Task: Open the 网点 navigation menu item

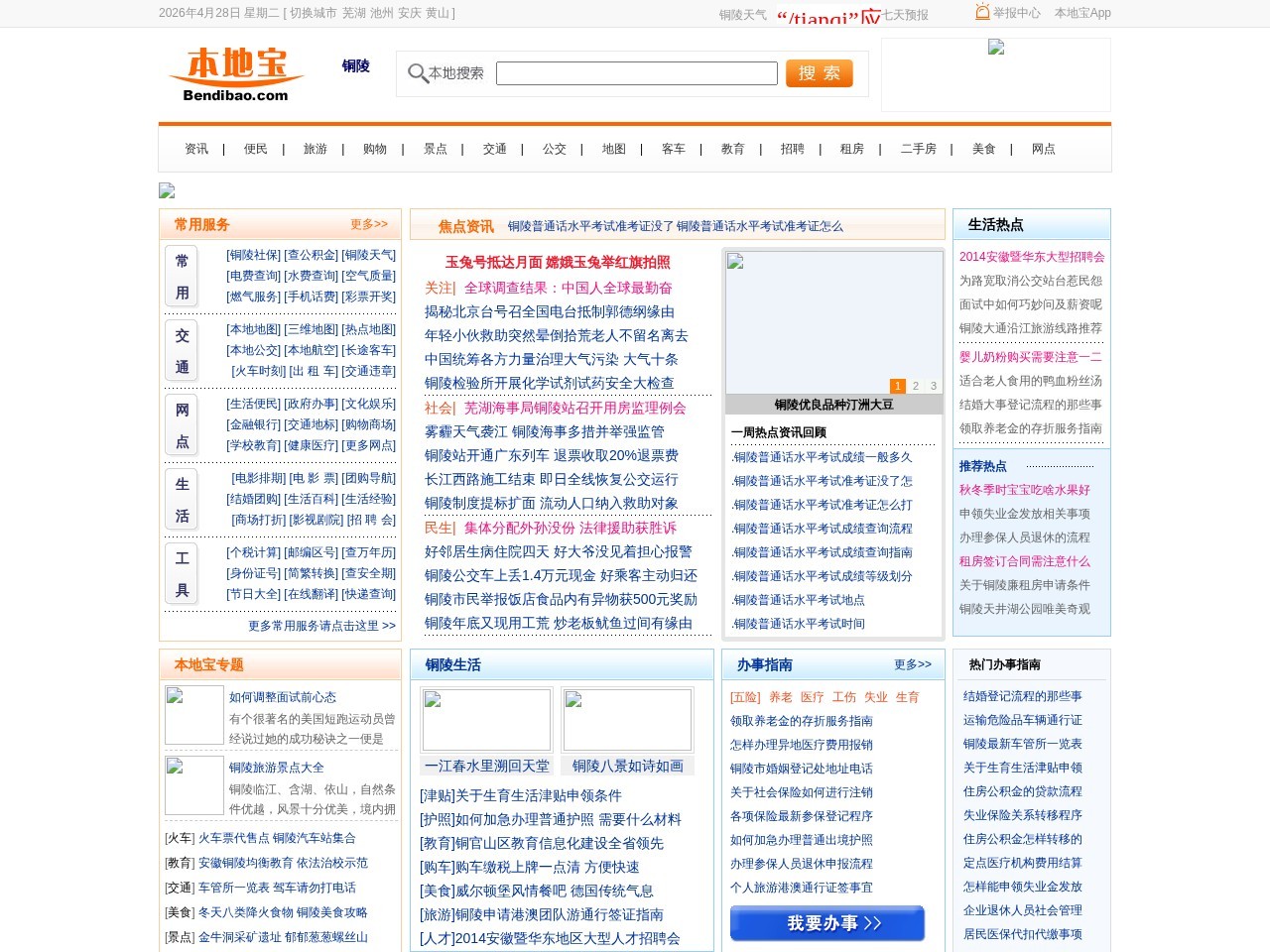Action: (1044, 149)
